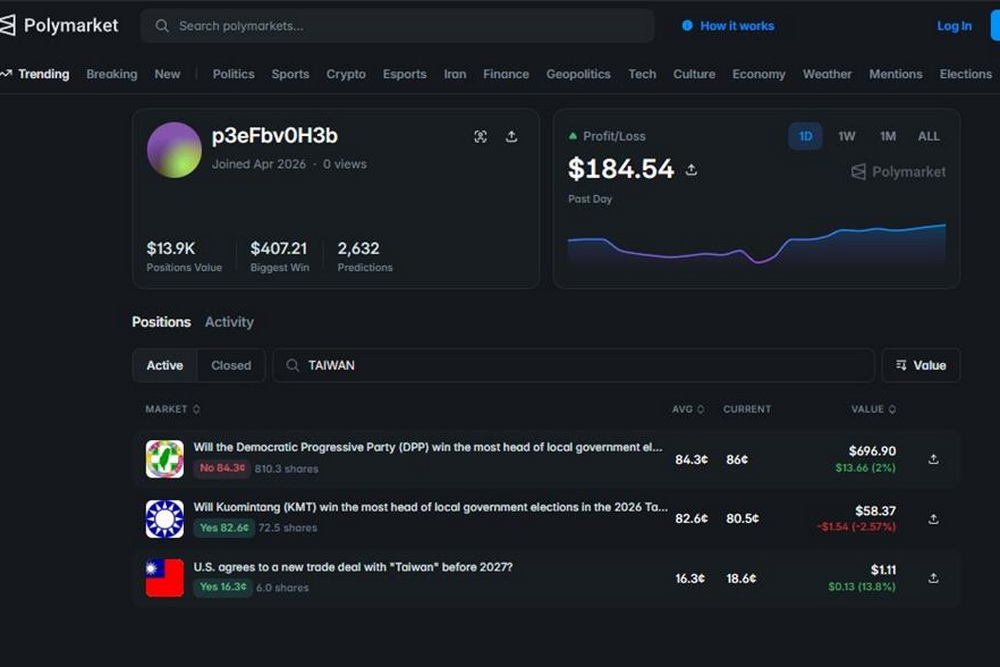Open the New category
This screenshot has height=667, width=1000.
point(167,74)
